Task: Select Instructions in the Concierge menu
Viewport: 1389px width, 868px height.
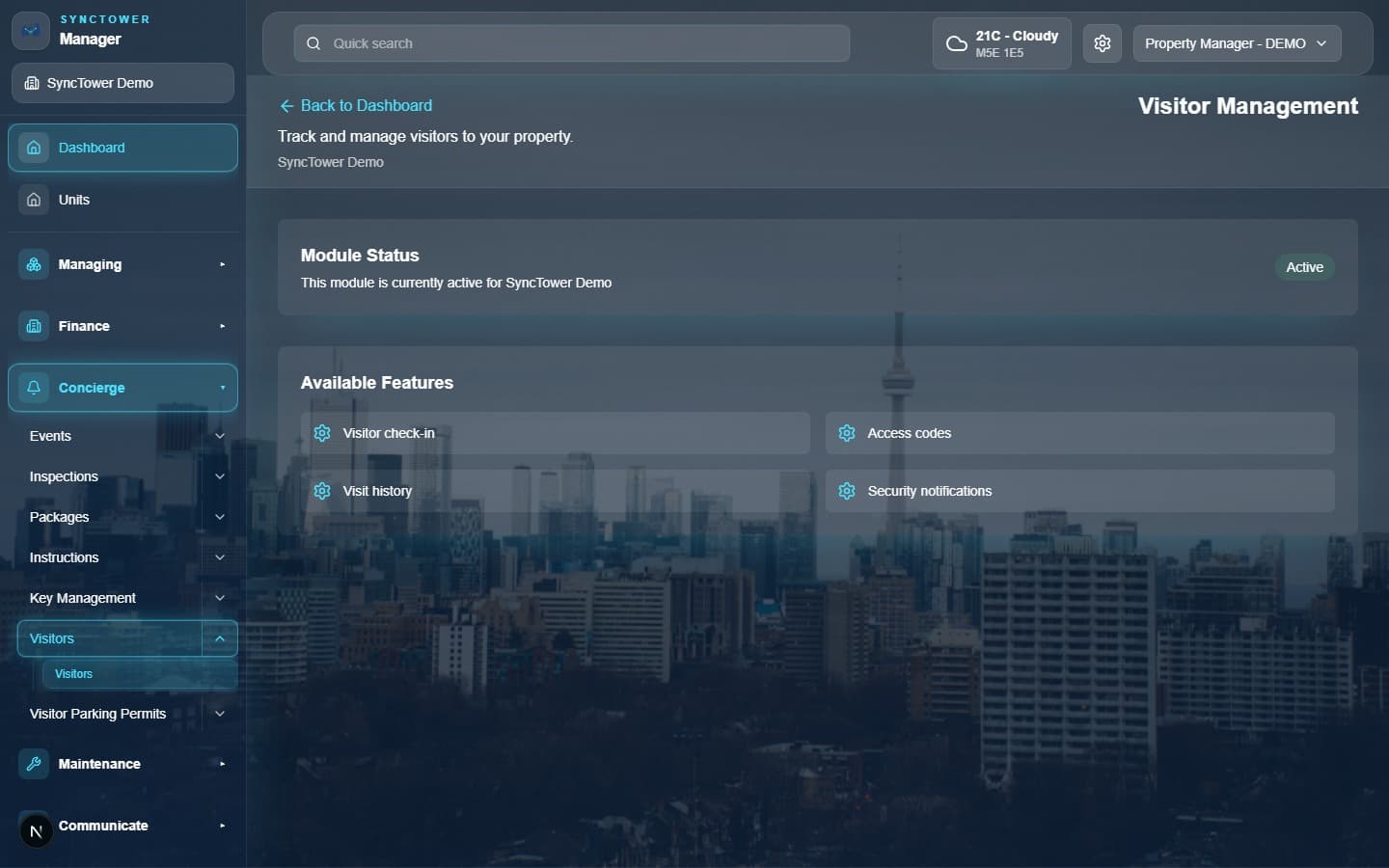Action: coord(109,557)
